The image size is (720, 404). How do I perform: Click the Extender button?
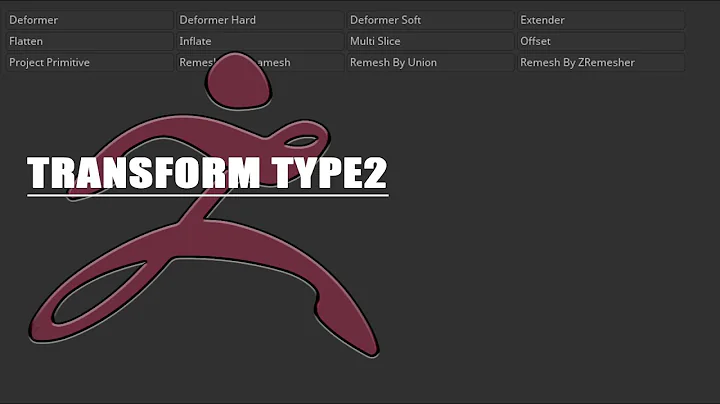click(x=601, y=20)
